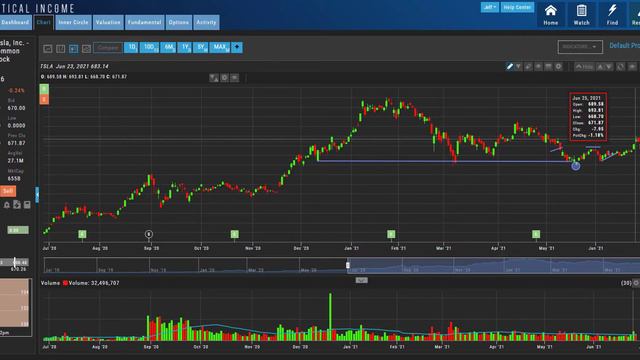Select the fourth chart style icon beside Compare
This screenshot has width=640, height=360.
(86, 49)
